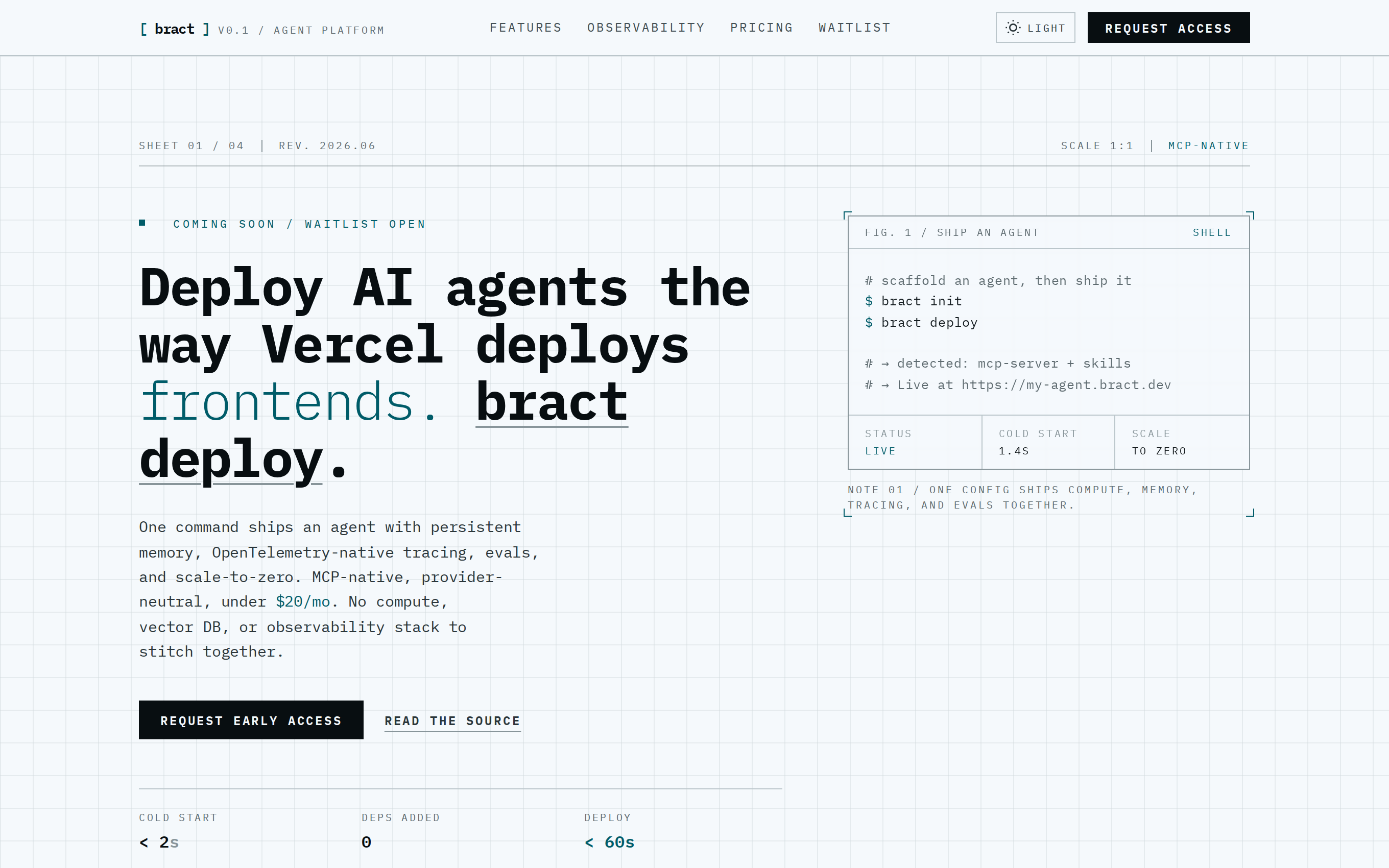This screenshot has width=1389, height=868.
Task: Open the Read the Source link
Action: [x=452, y=721]
